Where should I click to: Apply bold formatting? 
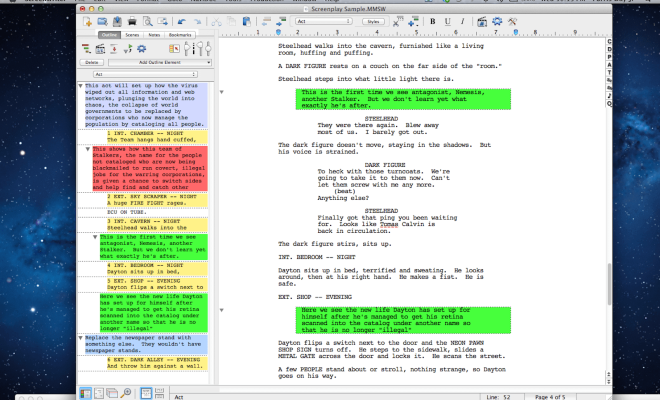[x=432, y=21]
